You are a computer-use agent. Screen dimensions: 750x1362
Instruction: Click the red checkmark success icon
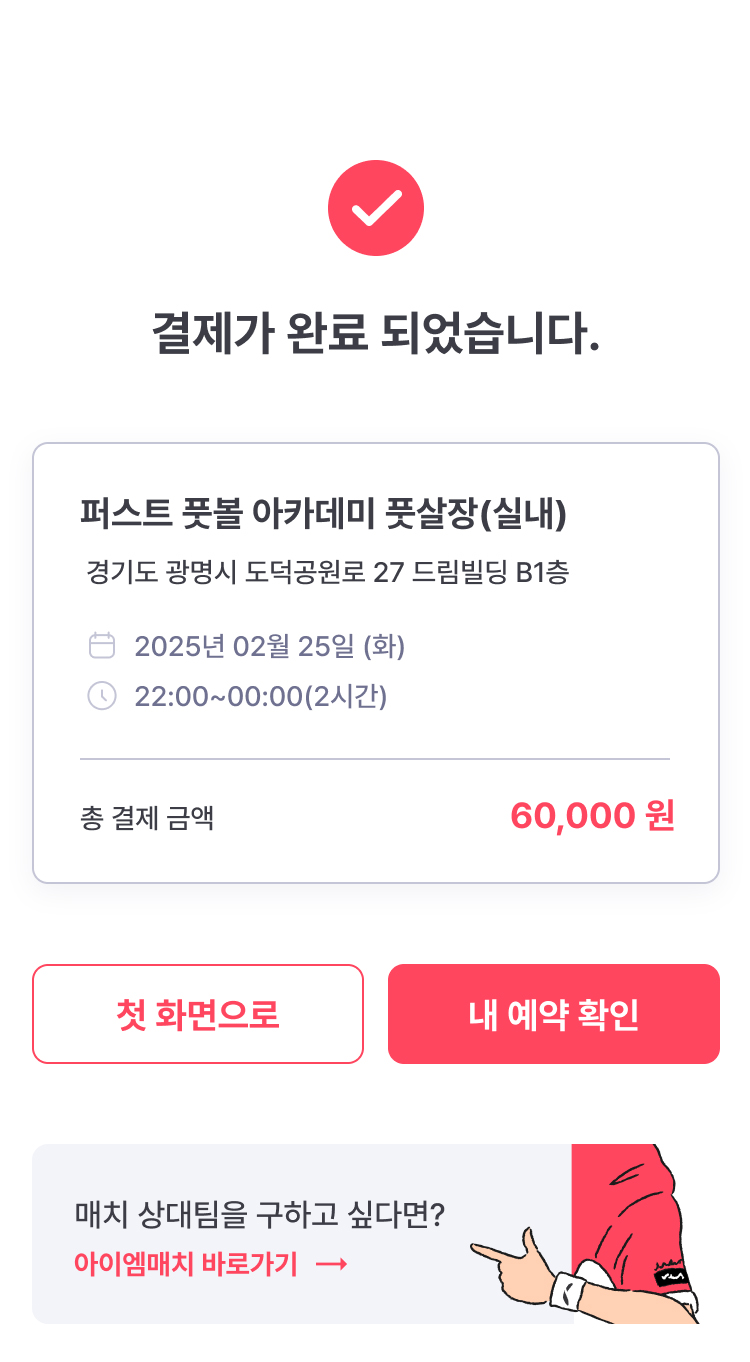(375, 208)
